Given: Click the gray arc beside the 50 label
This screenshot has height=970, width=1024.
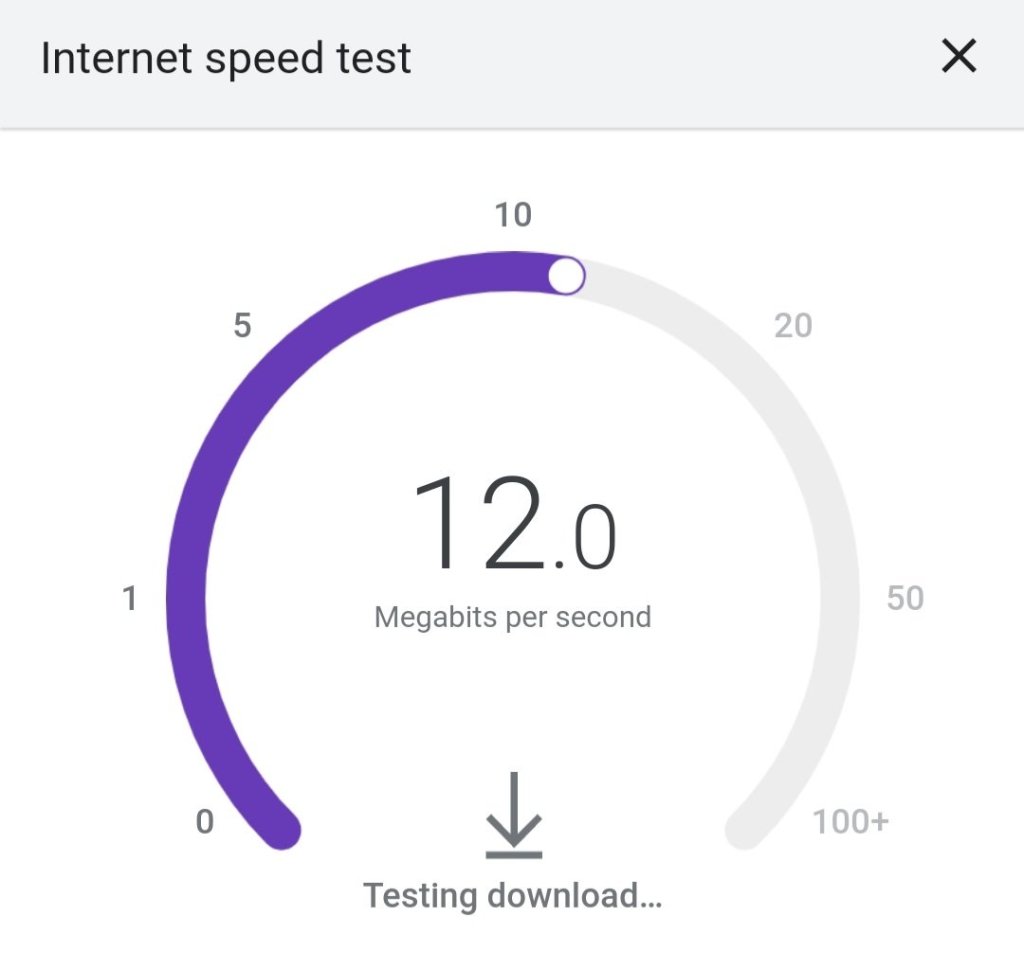Looking at the screenshot, I should 840,598.
